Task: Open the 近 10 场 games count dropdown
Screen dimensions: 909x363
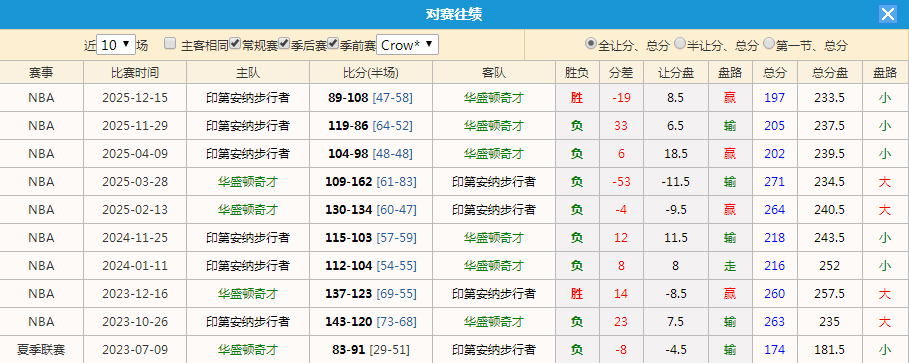Action: [x=116, y=45]
